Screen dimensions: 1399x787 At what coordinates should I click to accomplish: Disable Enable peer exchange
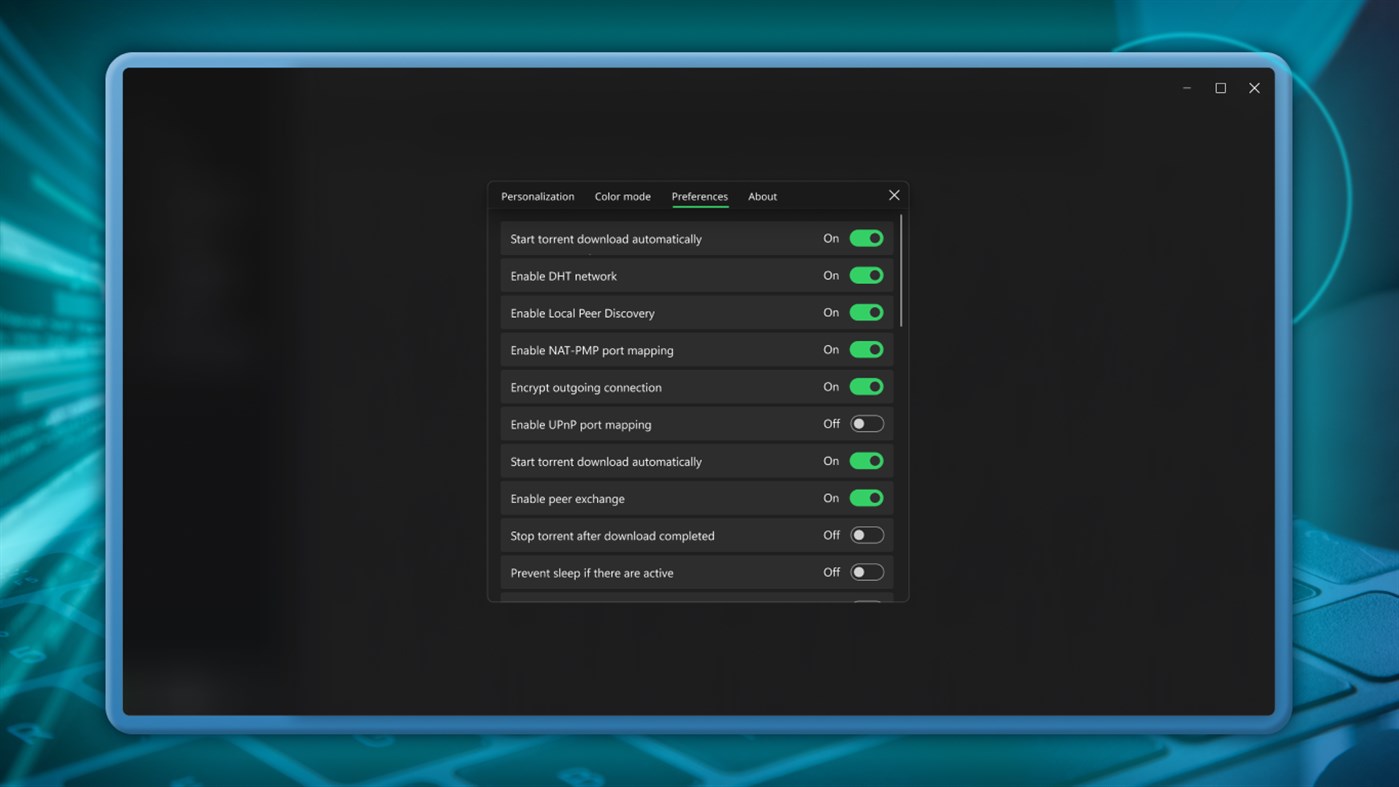(865, 497)
